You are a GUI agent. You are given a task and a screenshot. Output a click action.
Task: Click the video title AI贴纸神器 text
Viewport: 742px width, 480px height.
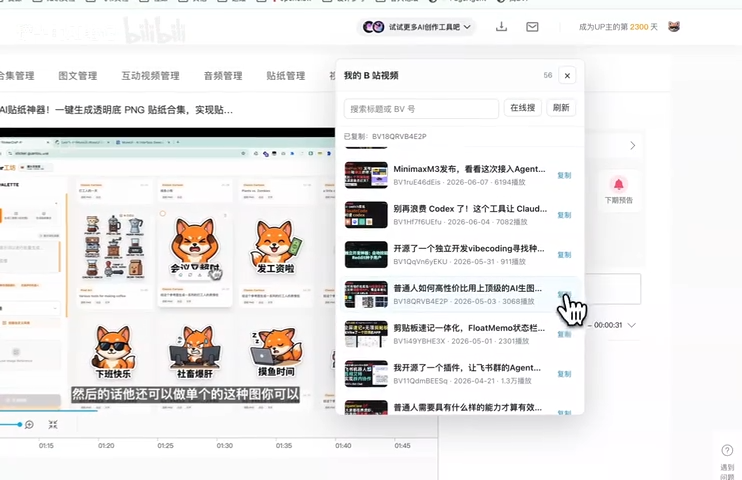pyautogui.click(x=116, y=110)
